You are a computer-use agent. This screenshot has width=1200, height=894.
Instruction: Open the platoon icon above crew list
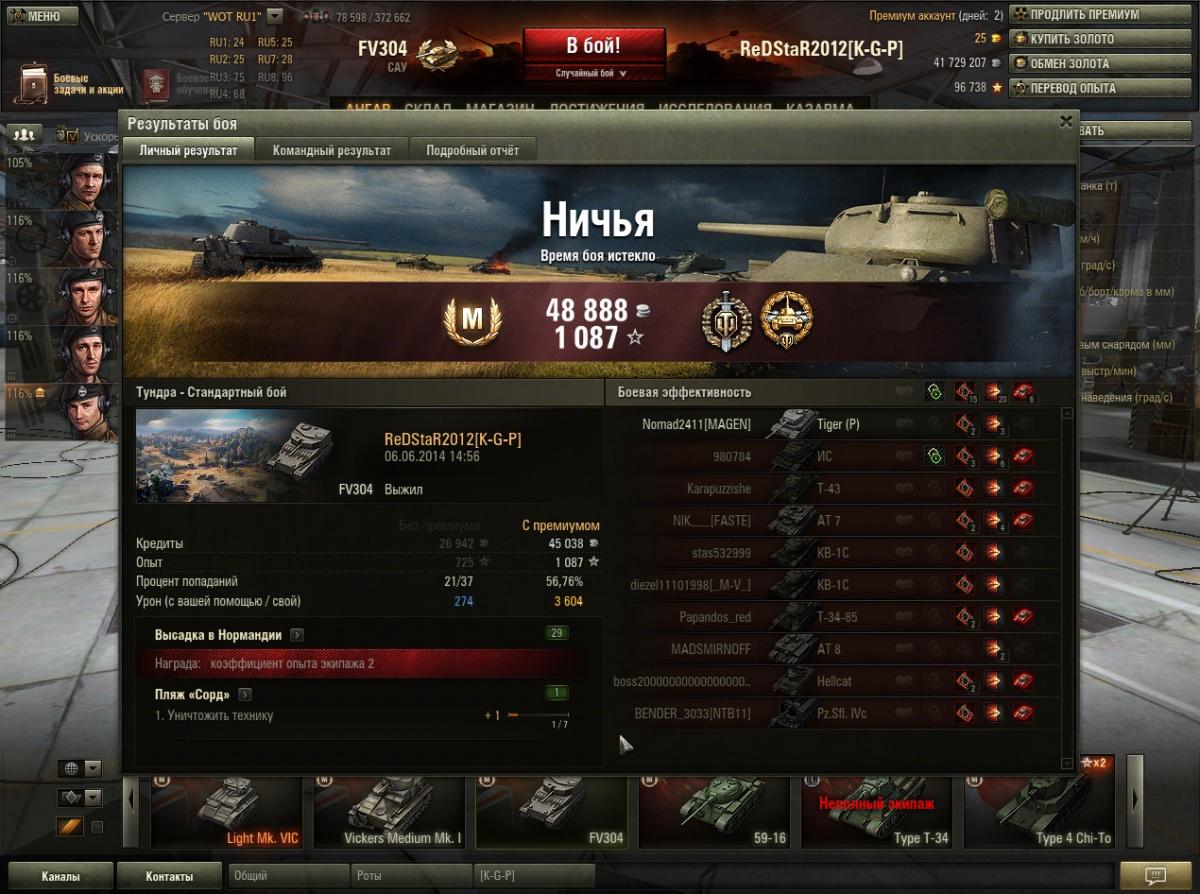22,135
